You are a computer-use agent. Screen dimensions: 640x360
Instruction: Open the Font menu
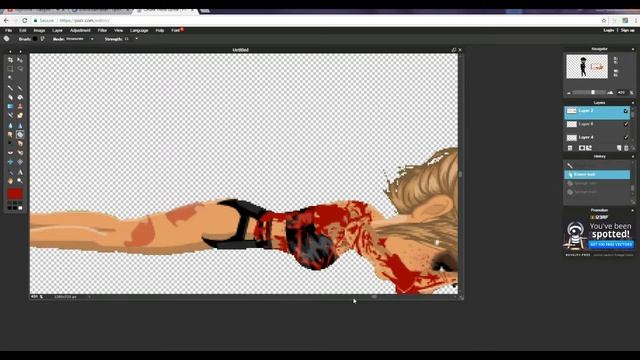pyautogui.click(x=176, y=31)
